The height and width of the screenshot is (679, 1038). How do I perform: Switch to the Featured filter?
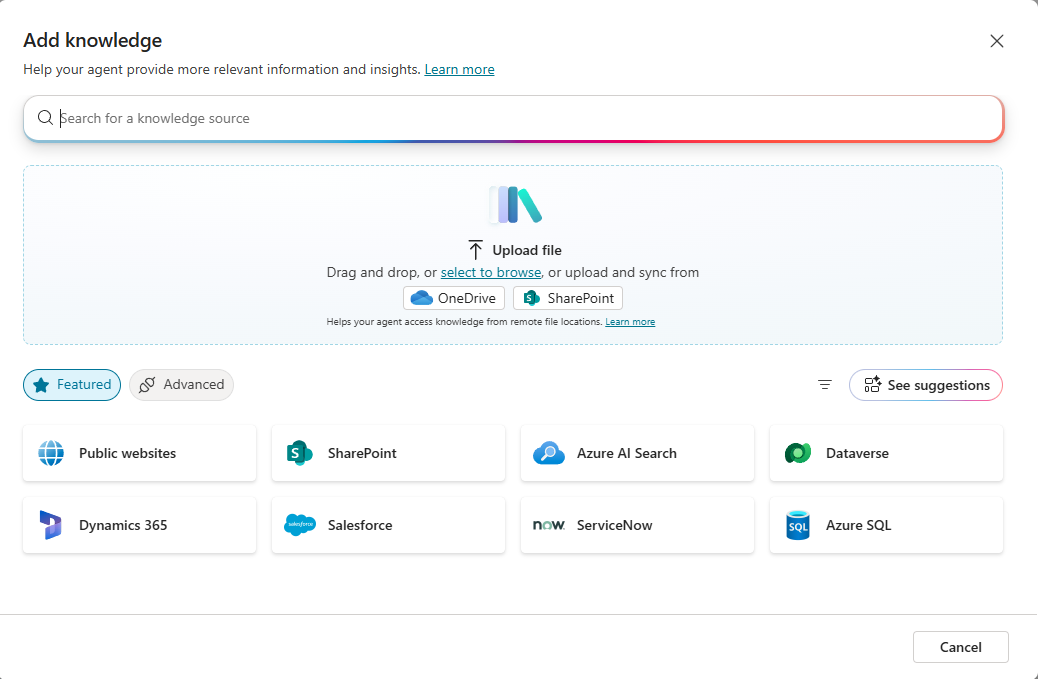click(71, 385)
